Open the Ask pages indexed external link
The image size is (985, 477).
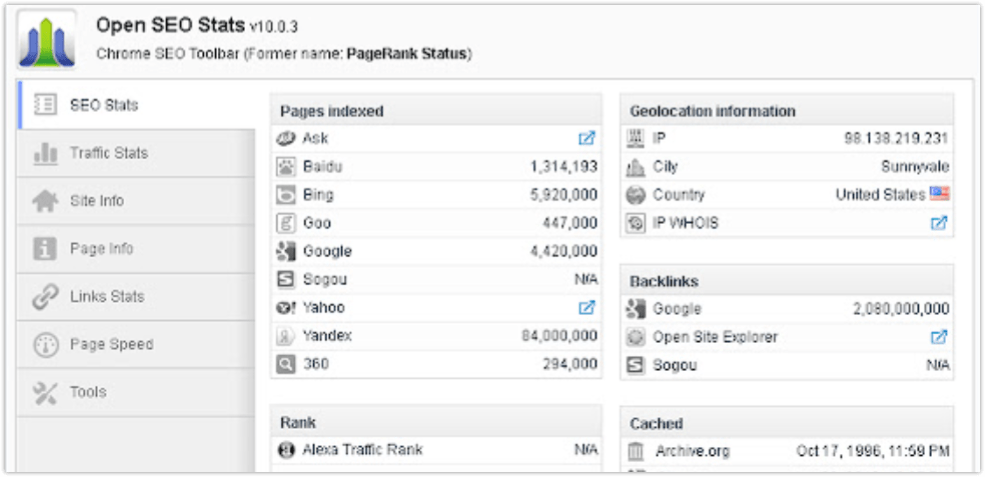tap(586, 138)
